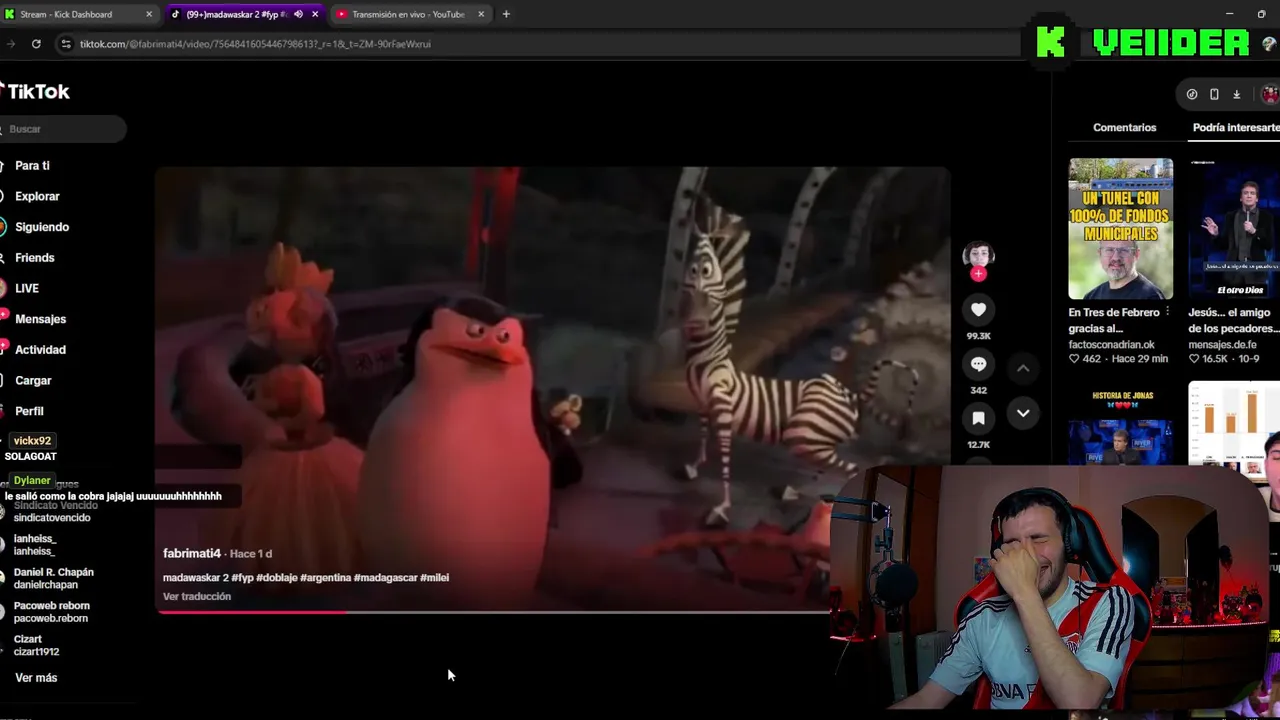Switch to the Stream - Kick Dashboard tab
Image resolution: width=1280 pixels, height=720 pixels.
click(x=79, y=14)
